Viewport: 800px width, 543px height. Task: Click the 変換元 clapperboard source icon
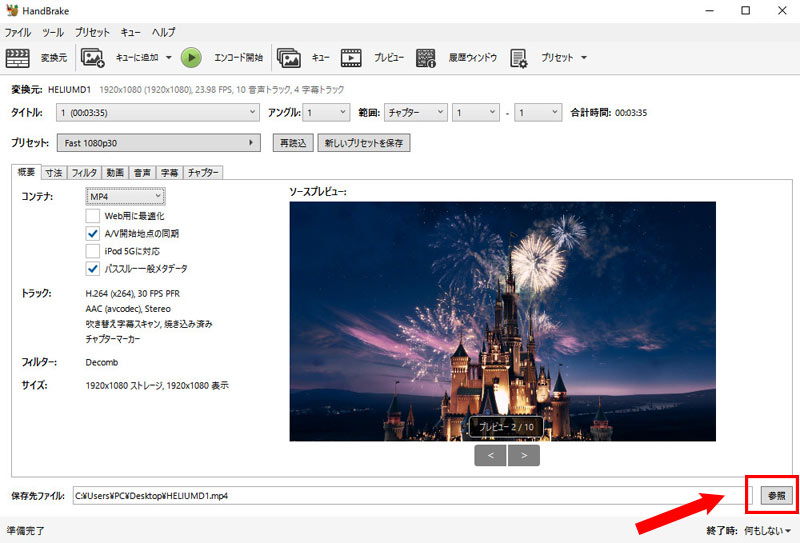[18, 58]
